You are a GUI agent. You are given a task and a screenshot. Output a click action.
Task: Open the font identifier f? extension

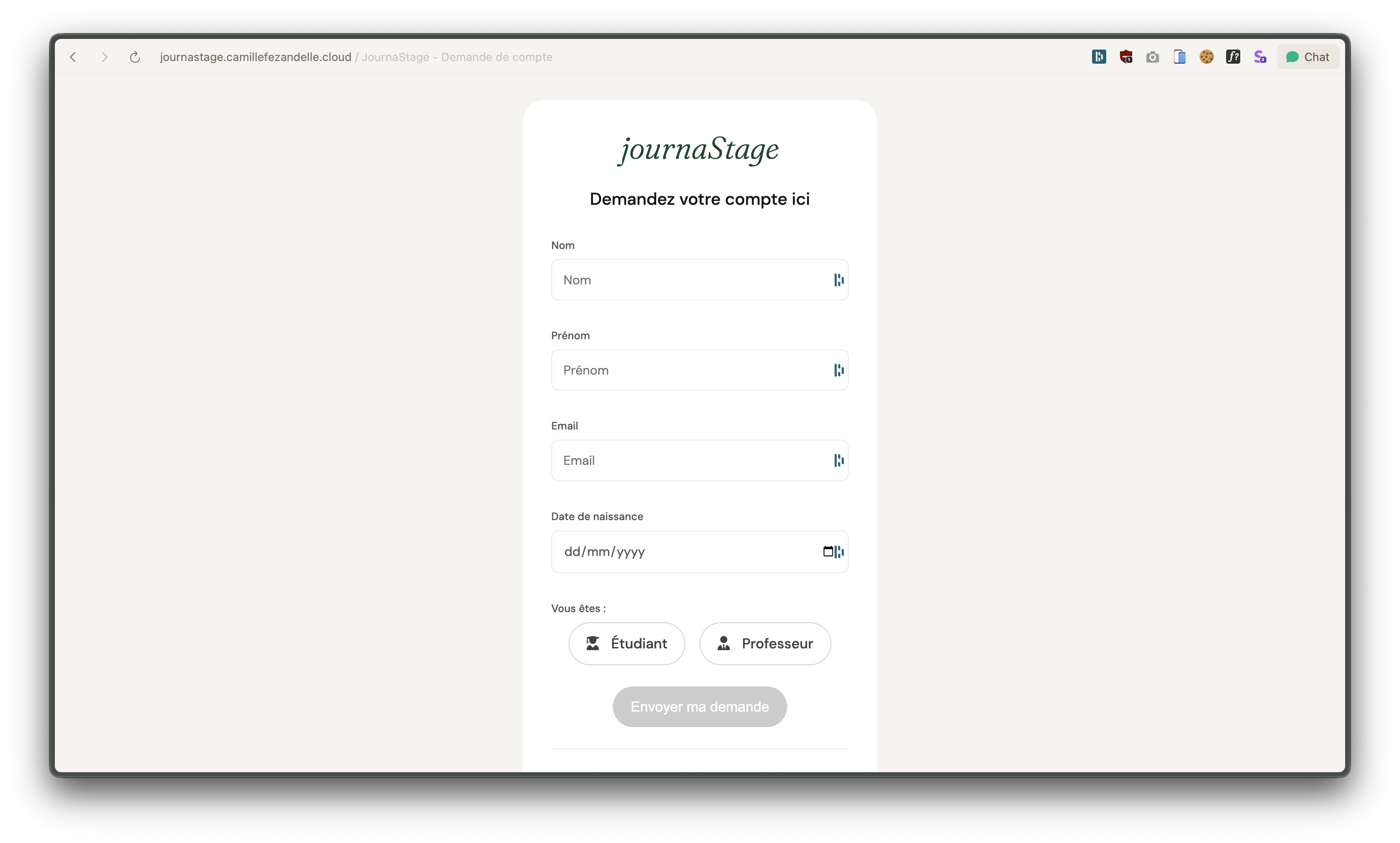[x=1233, y=57]
